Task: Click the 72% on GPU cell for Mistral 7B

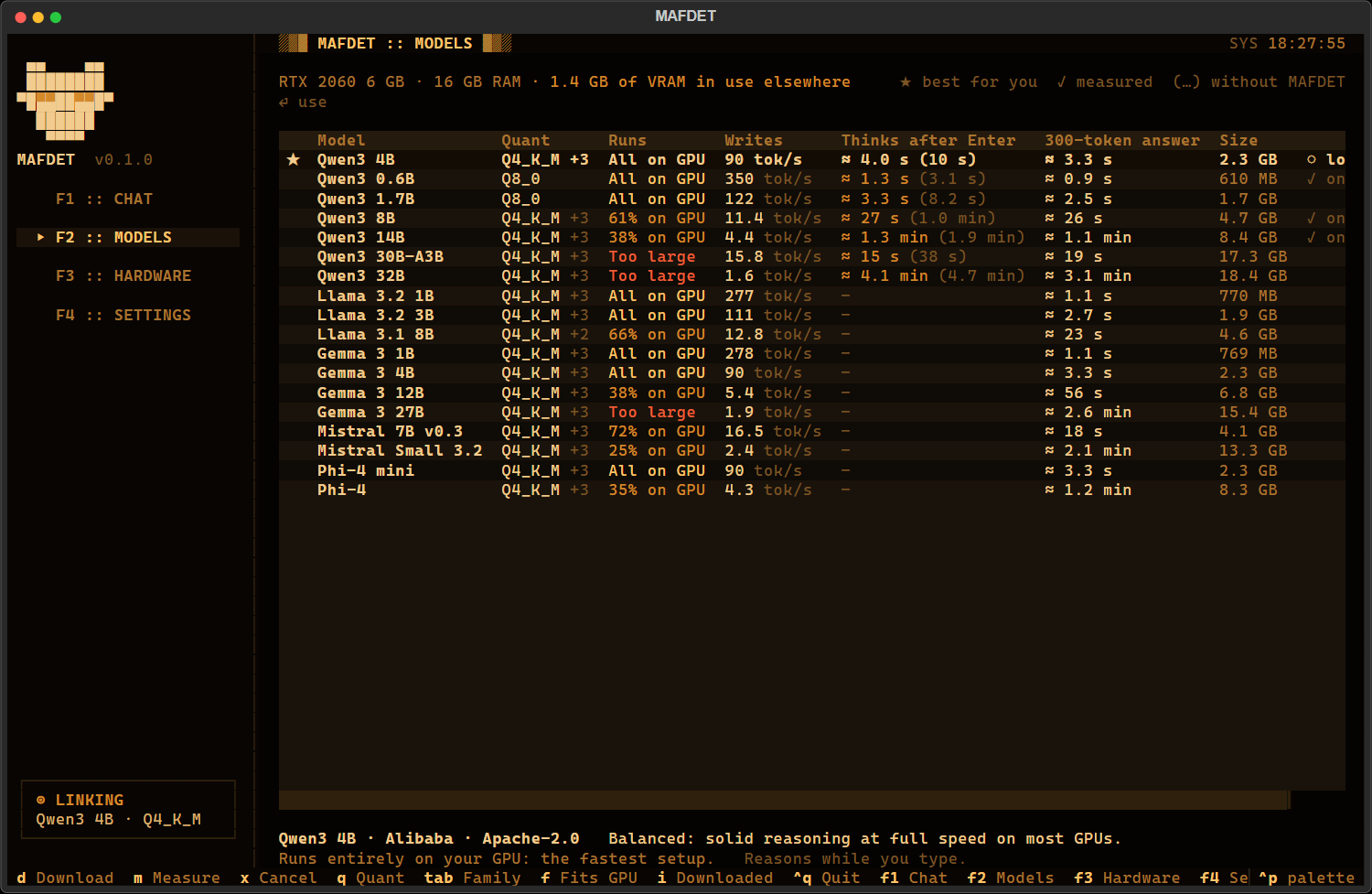Action: click(657, 431)
